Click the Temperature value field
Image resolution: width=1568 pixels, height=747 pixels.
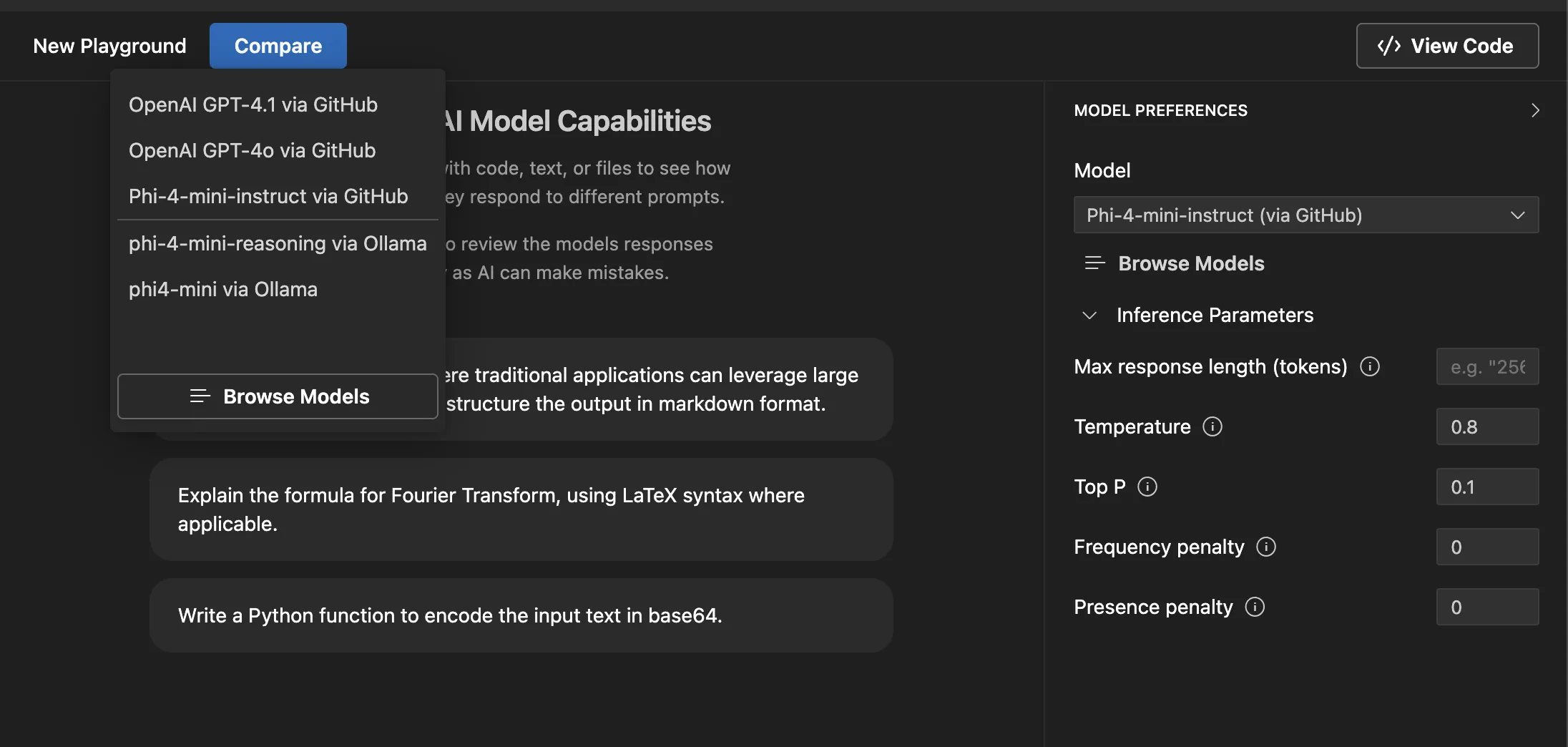tap(1487, 426)
